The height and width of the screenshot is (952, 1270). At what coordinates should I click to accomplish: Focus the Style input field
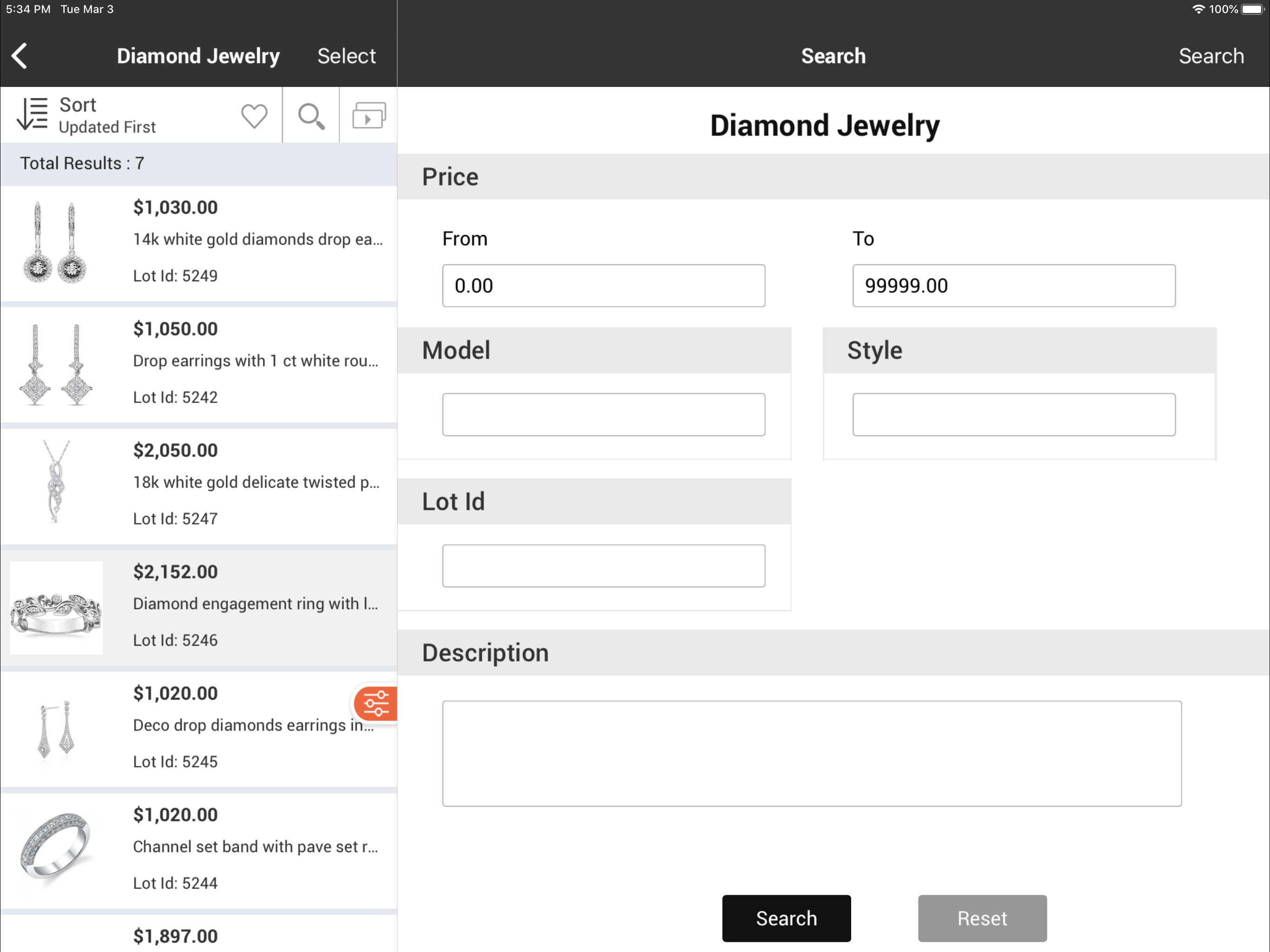tap(1013, 414)
